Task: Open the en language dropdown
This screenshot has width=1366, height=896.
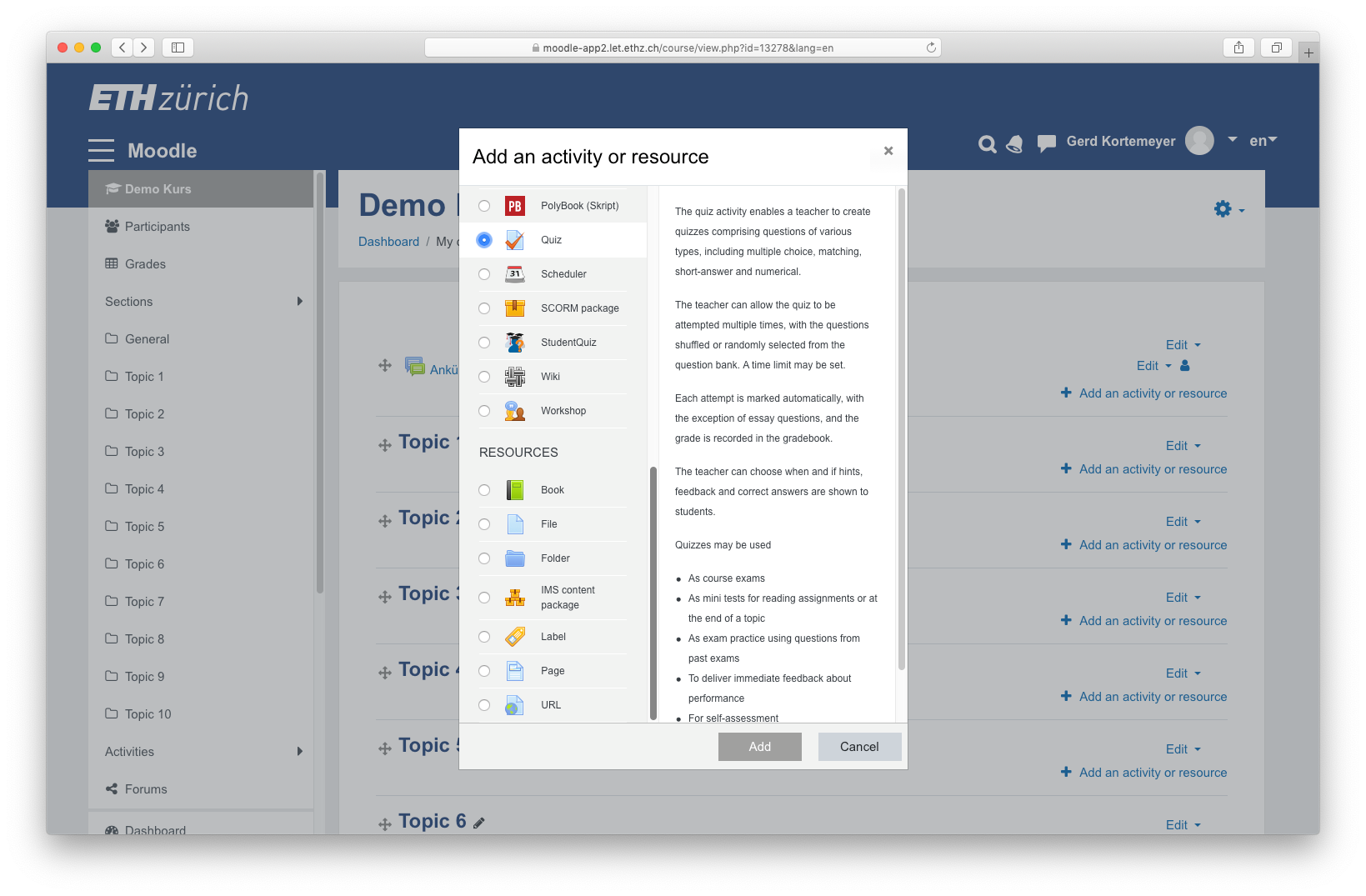Action: 1263,141
